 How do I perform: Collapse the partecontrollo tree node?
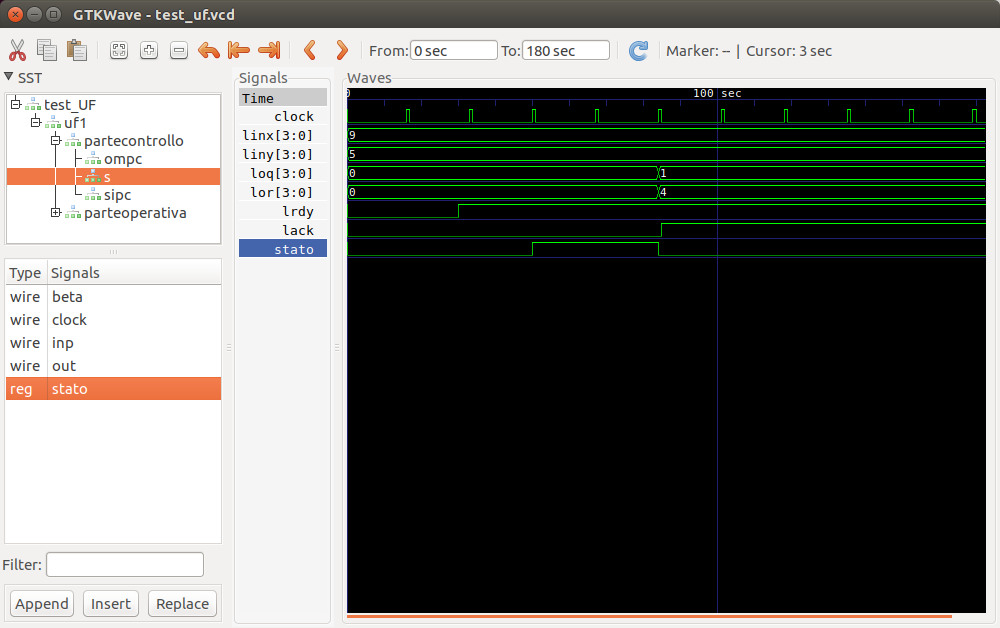pyautogui.click(x=56, y=140)
